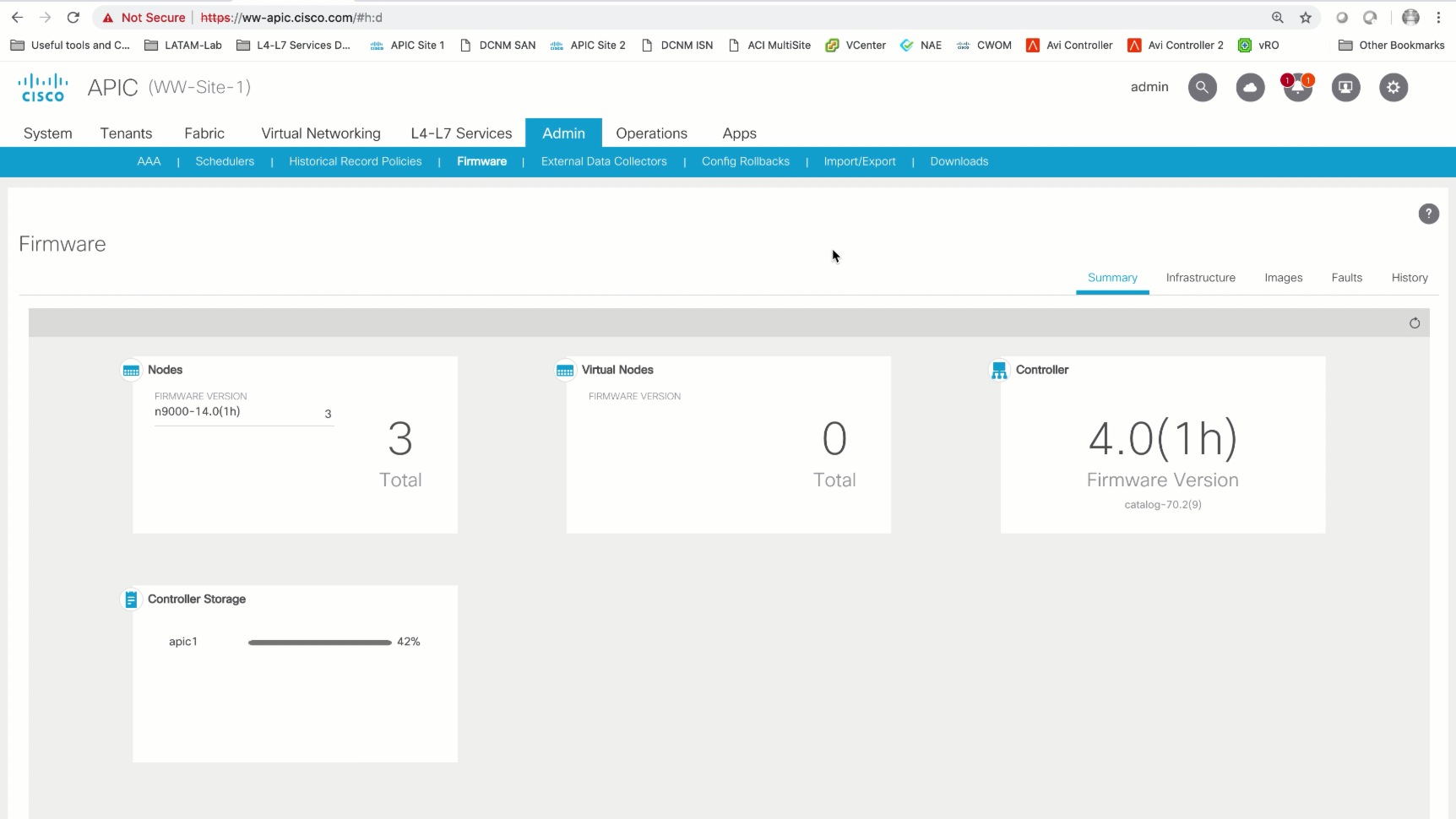Open the screen sharing session icon
Image resolution: width=1456 pixels, height=819 pixels.
(1346, 87)
